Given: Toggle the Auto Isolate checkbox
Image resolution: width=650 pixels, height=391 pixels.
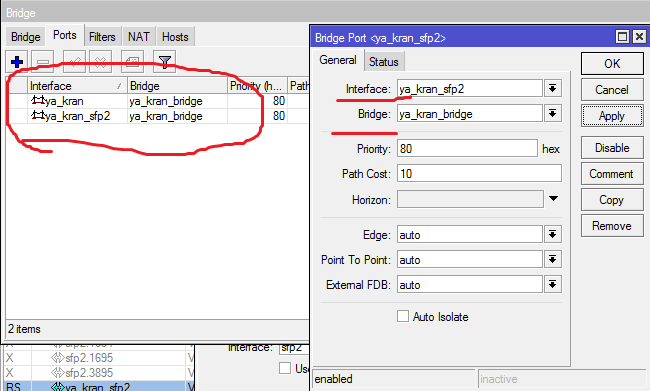Looking at the screenshot, I should coord(403,316).
